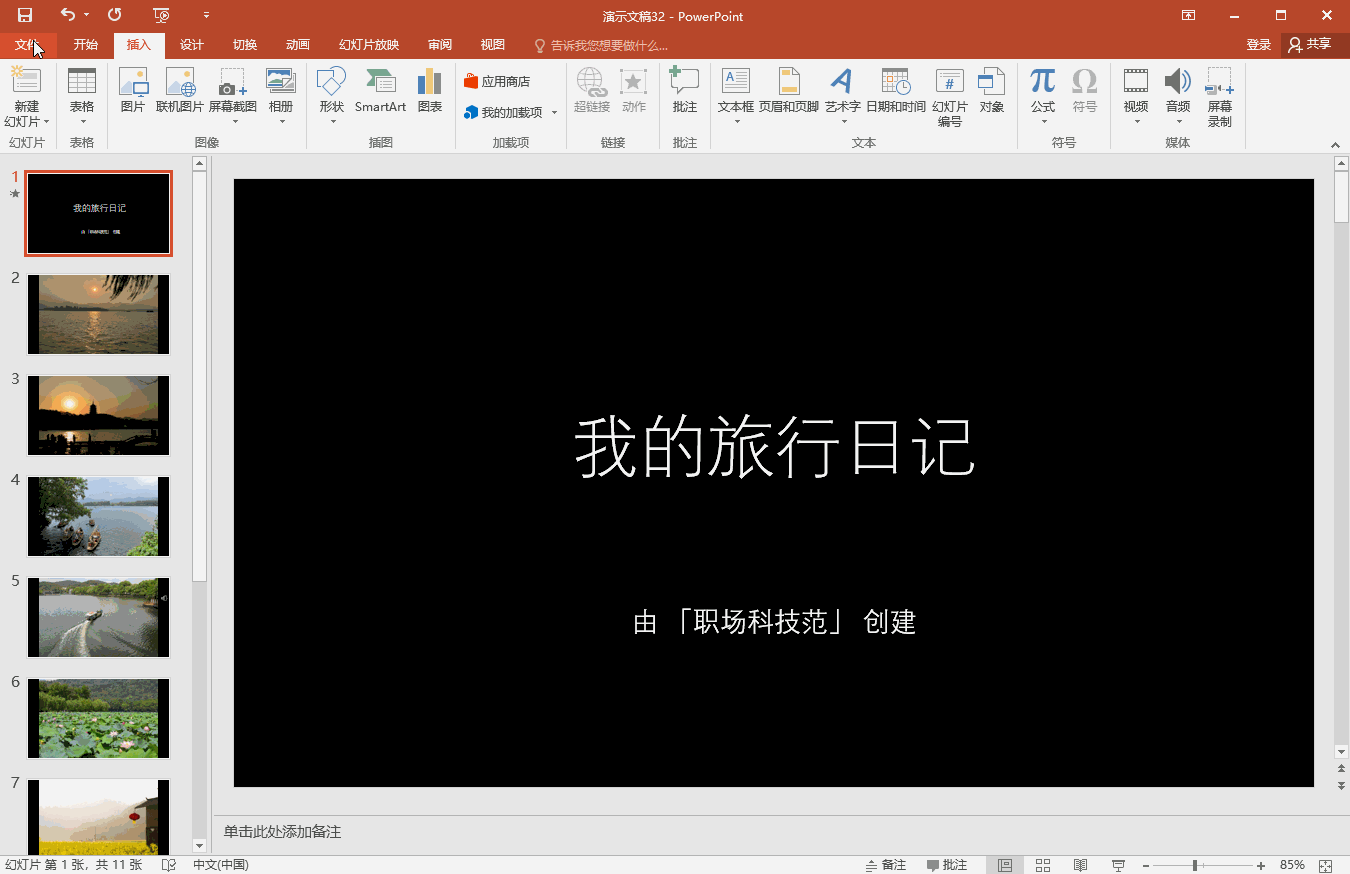Click spell check icon in status bar

tap(169, 865)
